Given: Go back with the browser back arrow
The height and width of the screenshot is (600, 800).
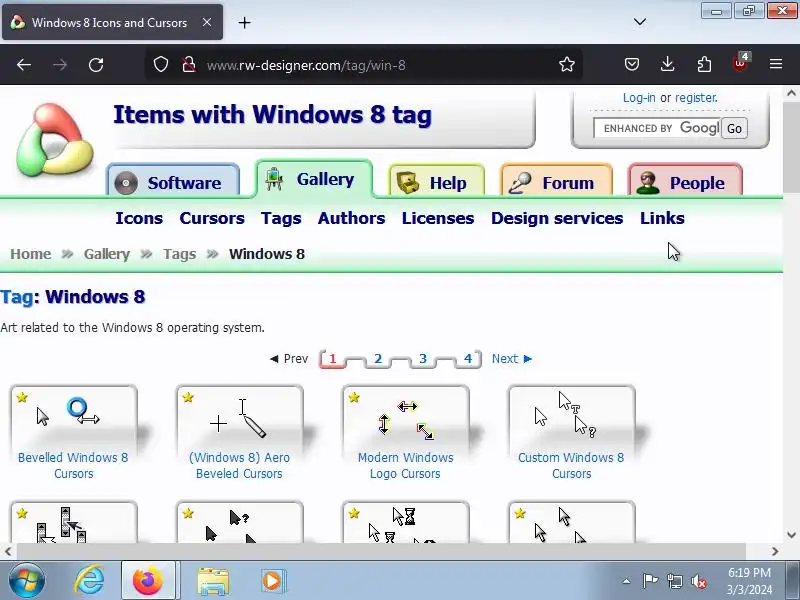Looking at the screenshot, I should click(24, 65).
